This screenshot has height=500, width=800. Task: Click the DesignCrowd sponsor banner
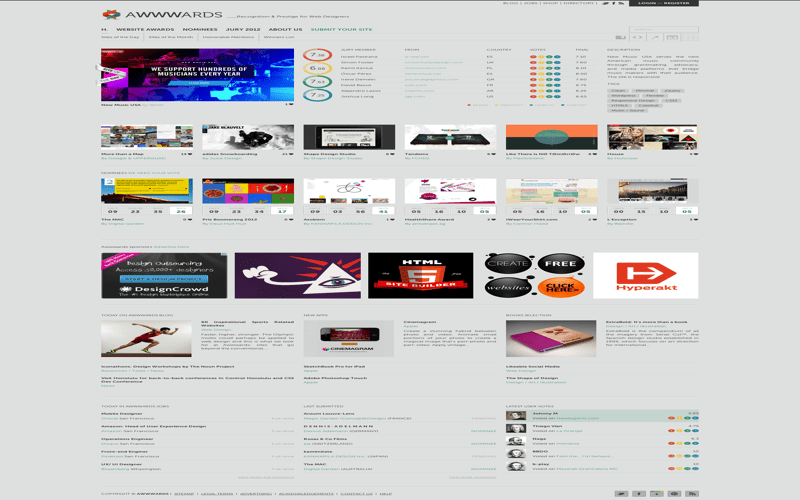(164, 276)
